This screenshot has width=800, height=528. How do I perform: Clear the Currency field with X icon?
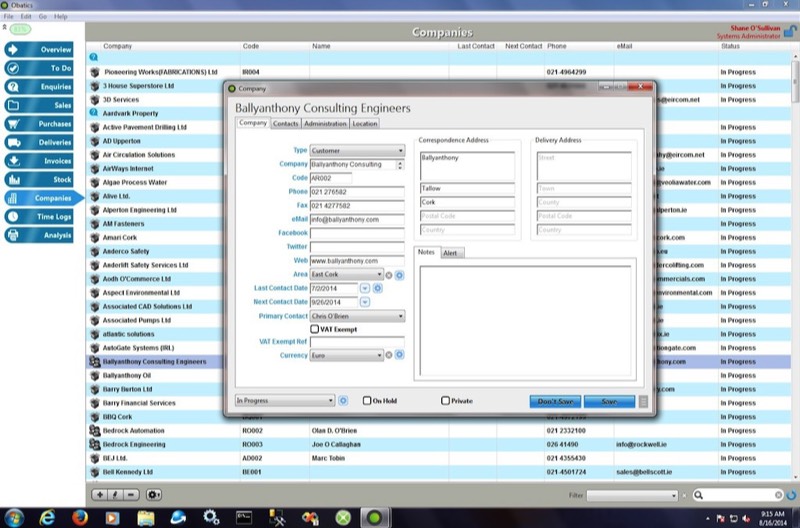tap(389, 355)
